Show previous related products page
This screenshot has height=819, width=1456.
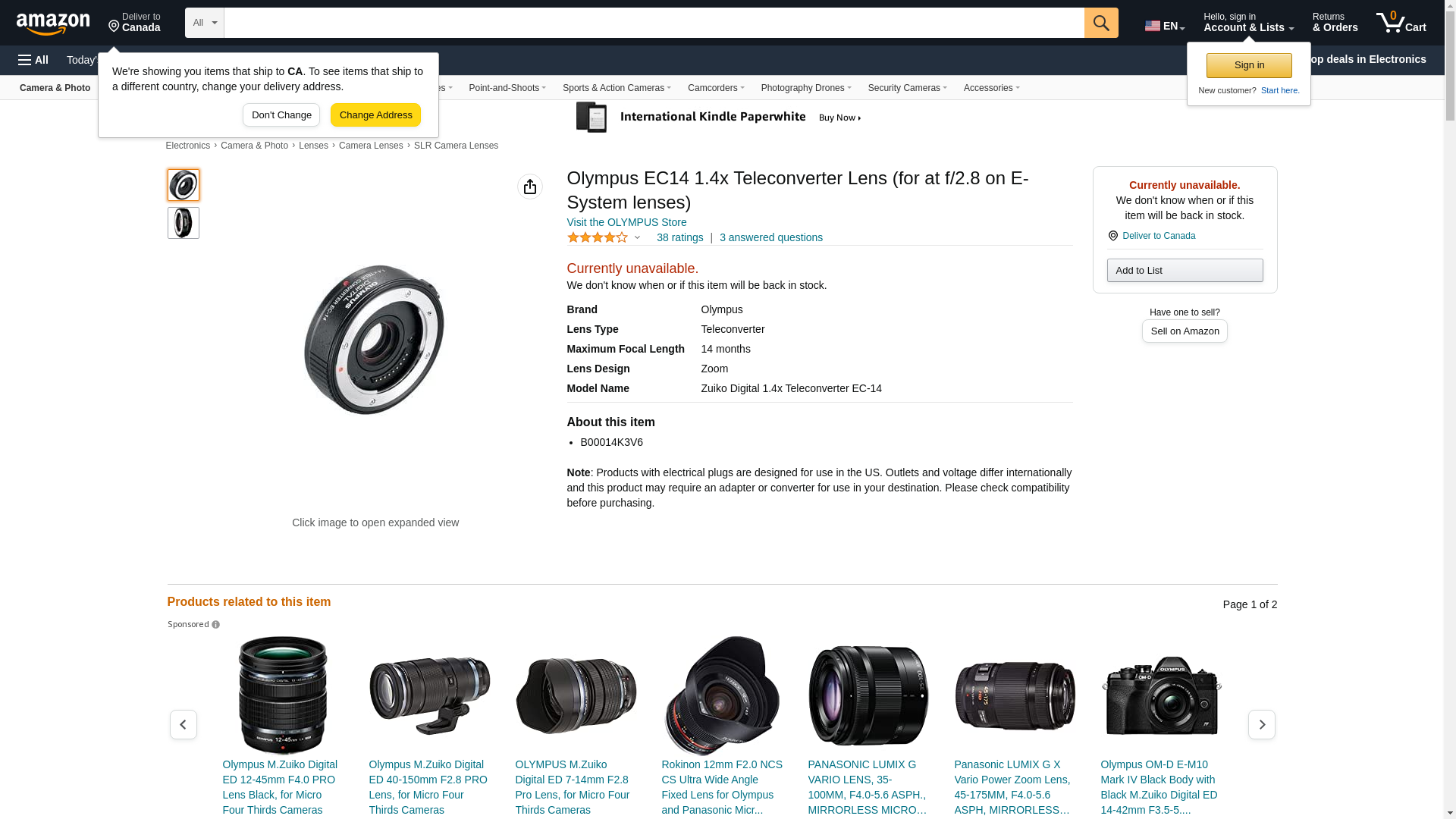point(184,725)
